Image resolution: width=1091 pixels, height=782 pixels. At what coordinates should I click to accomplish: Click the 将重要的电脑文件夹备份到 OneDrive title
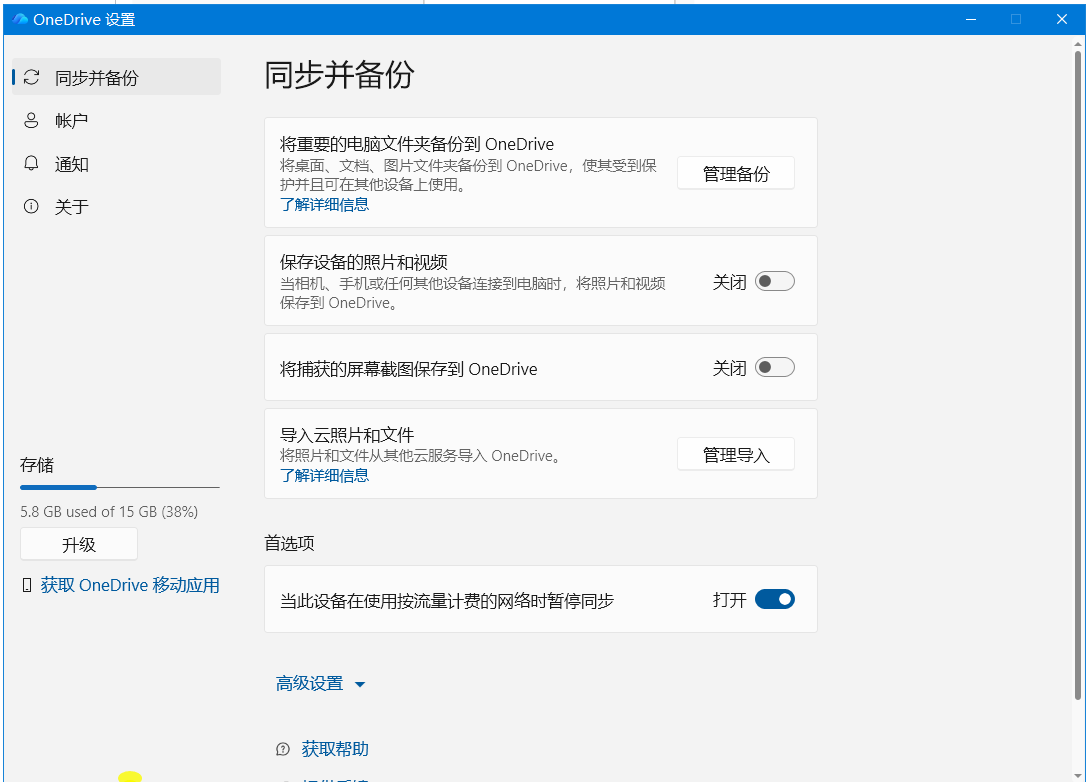(x=417, y=144)
